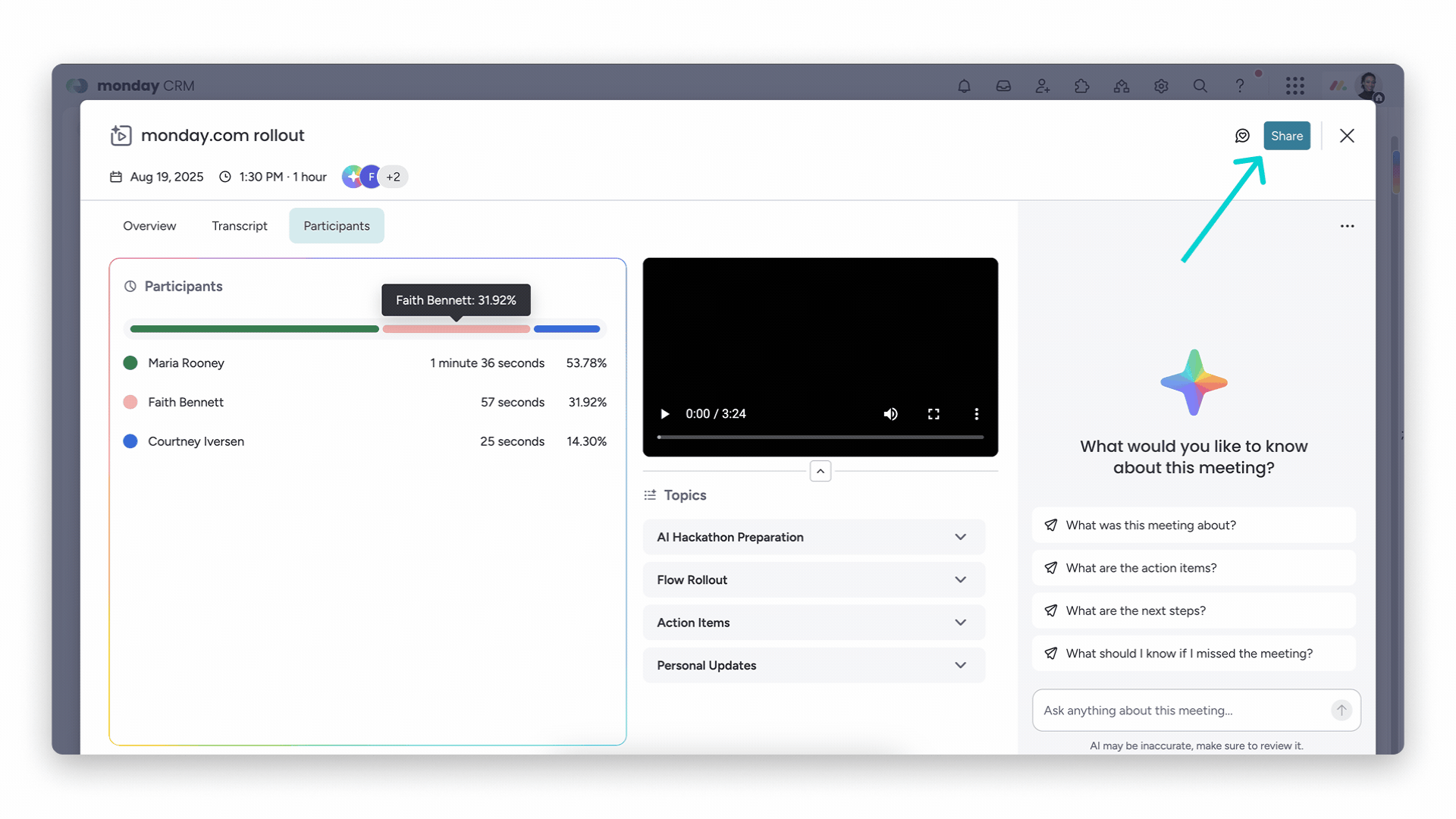This screenshot has height=819, width=1456.
Task: Click the user profile avatar
Action: click(1370, 86)
